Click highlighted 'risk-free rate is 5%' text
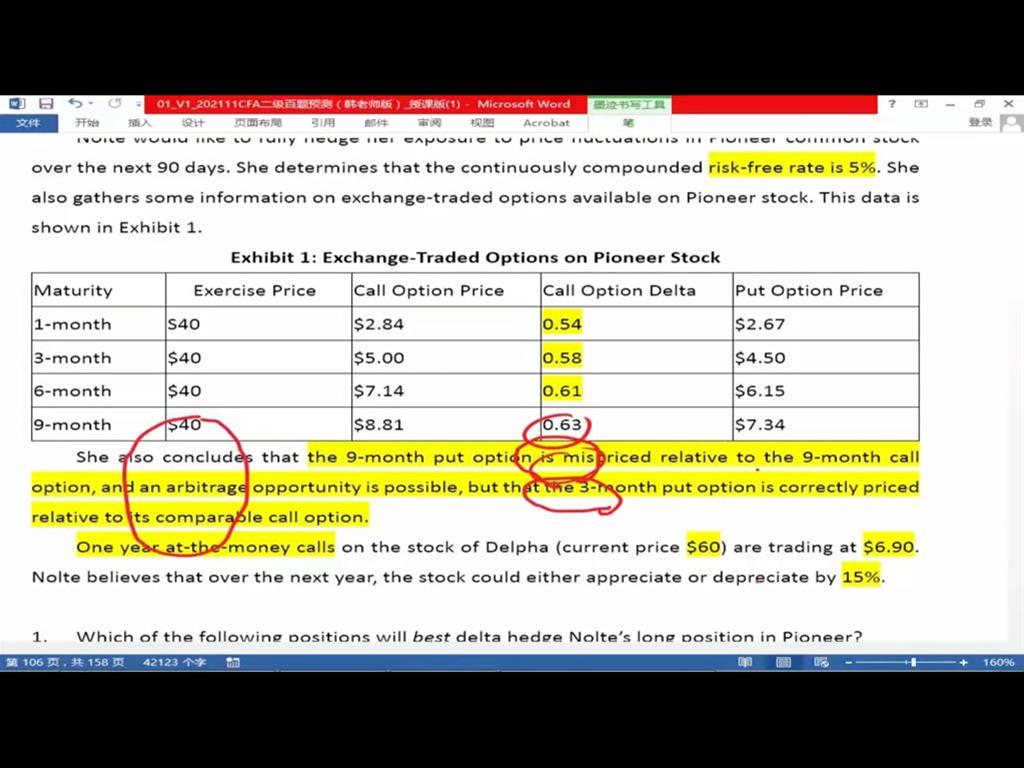Screen dimensions: 1024x768 point(792,167)
